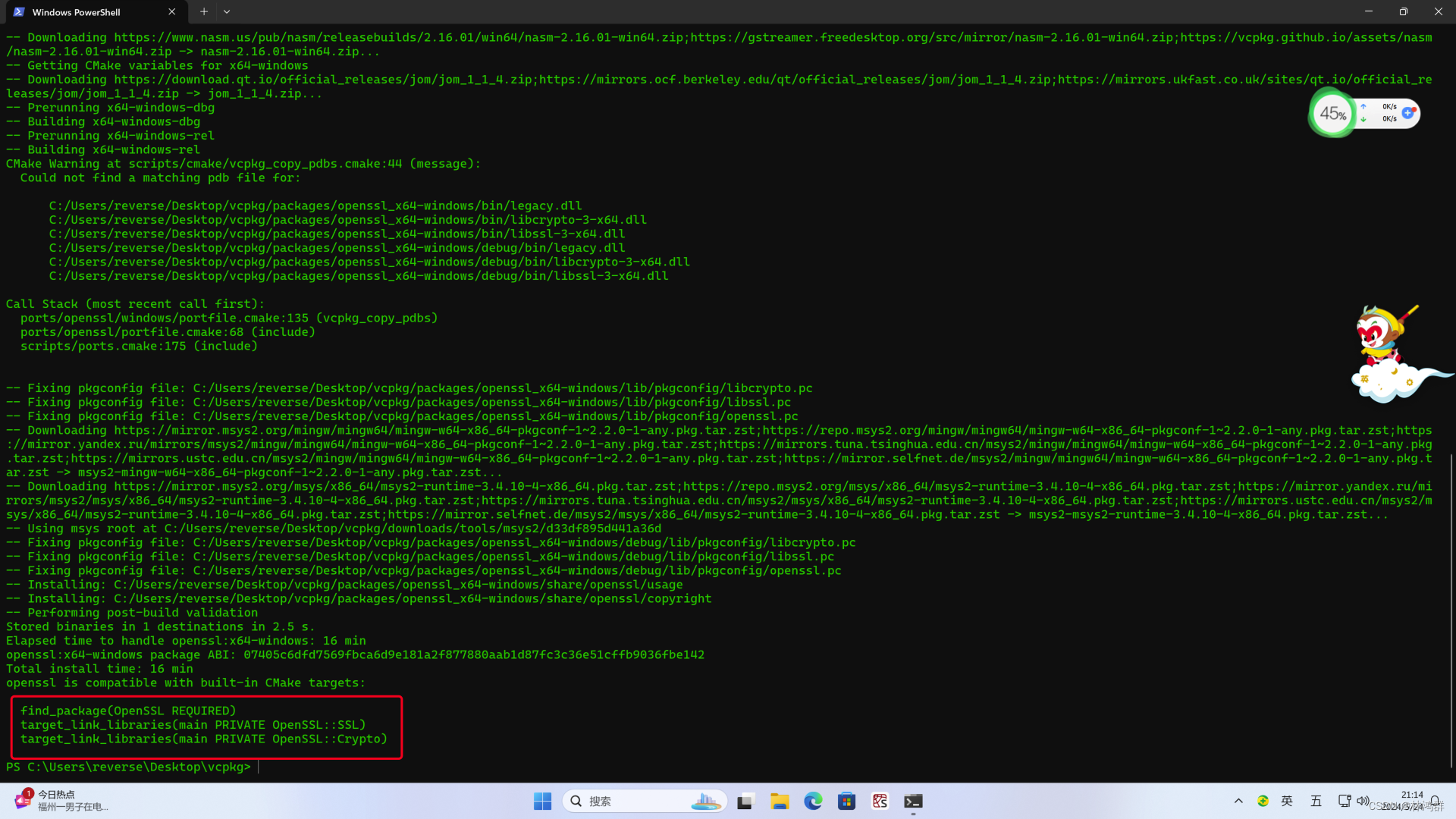Viewport: 1456px width, 819px height.
Task: Click 'Getting CMake variables for x64-windows' line
Action: click(x=157, y=65)
